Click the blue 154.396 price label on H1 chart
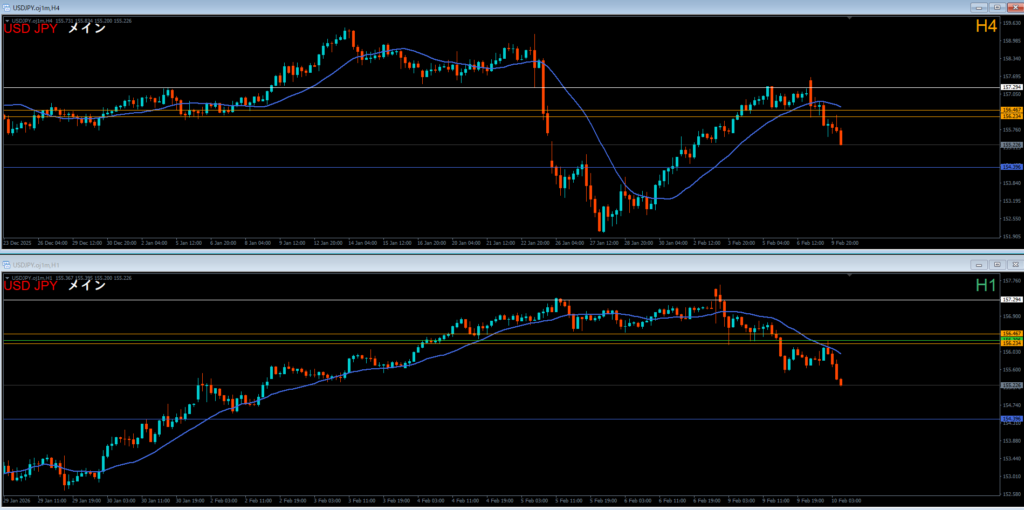Screen dimensions: 1024x510 1010,419
